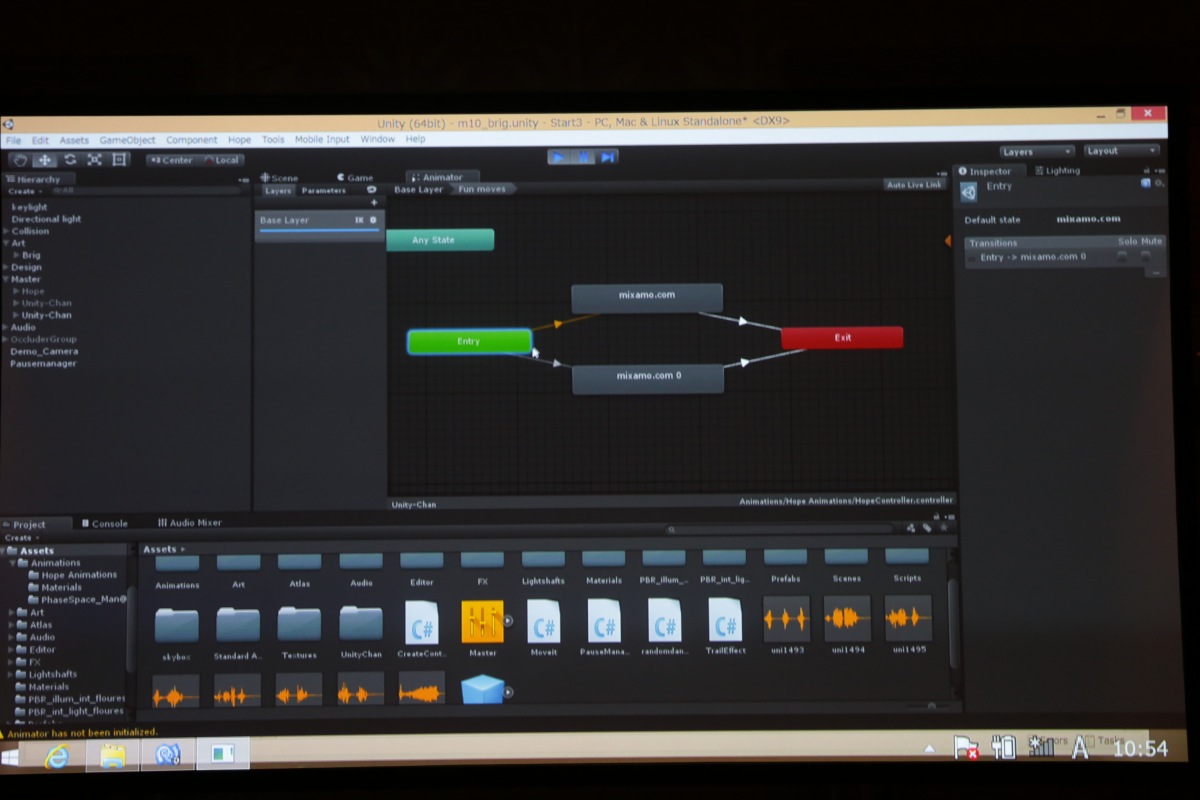The image size is (1200, 800).
Task: Select the Move tool in toolbar
Action: (45, 160)
